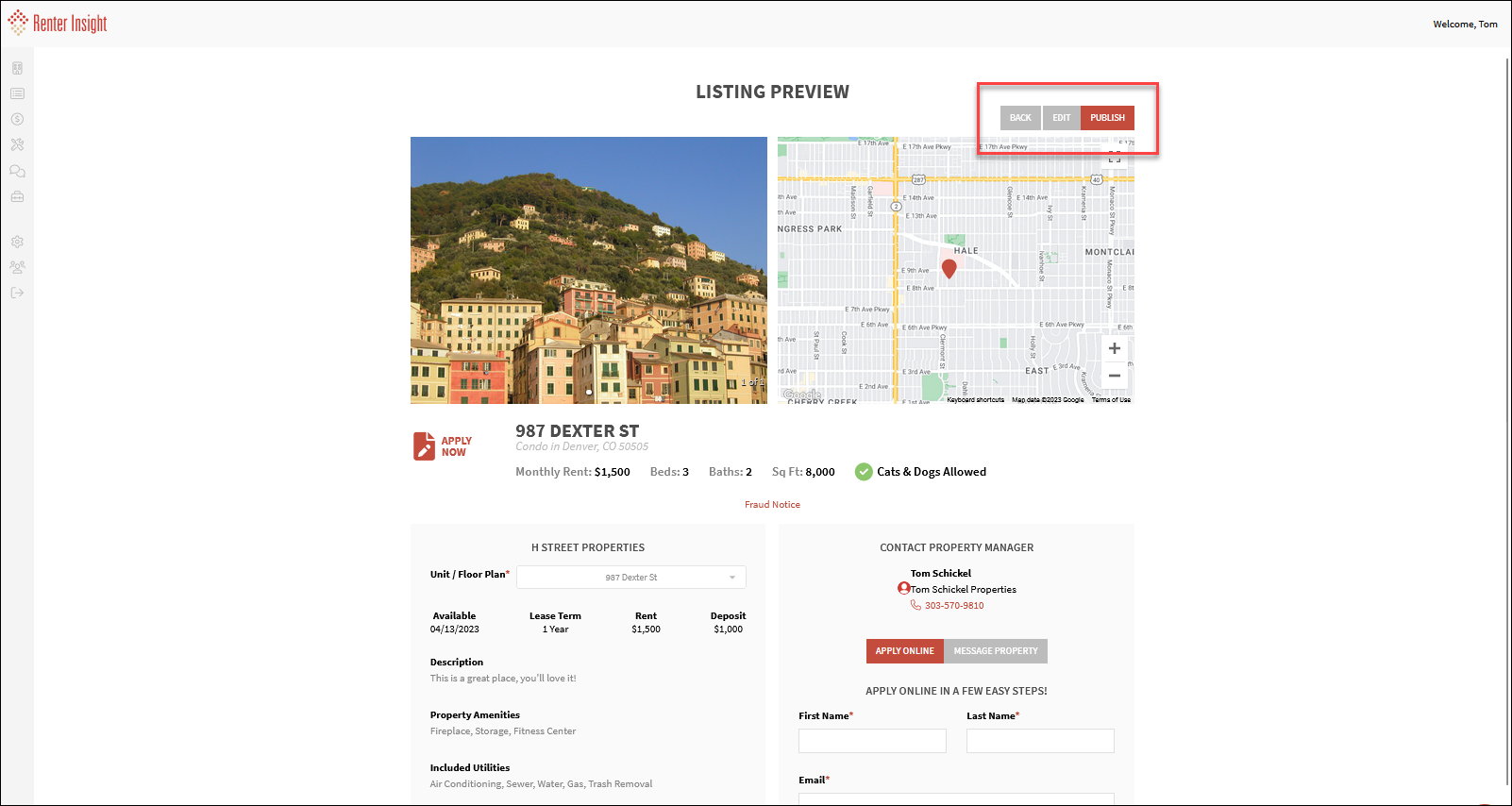This screenshot has height=806, width=1512.
Task: Click the Lease Term 1 Year value
Action: [555, 630]
